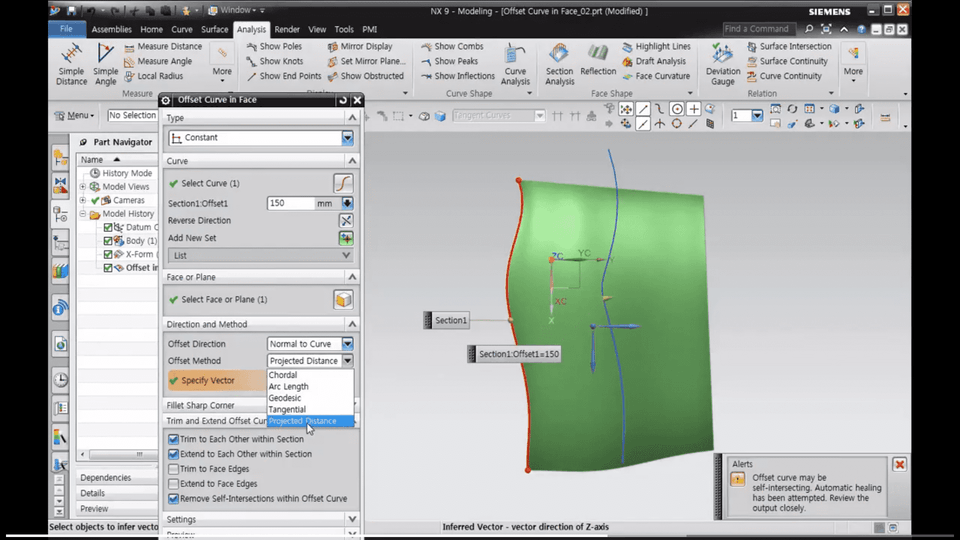Enable Trim to Face Edges

tap(173, 469)
